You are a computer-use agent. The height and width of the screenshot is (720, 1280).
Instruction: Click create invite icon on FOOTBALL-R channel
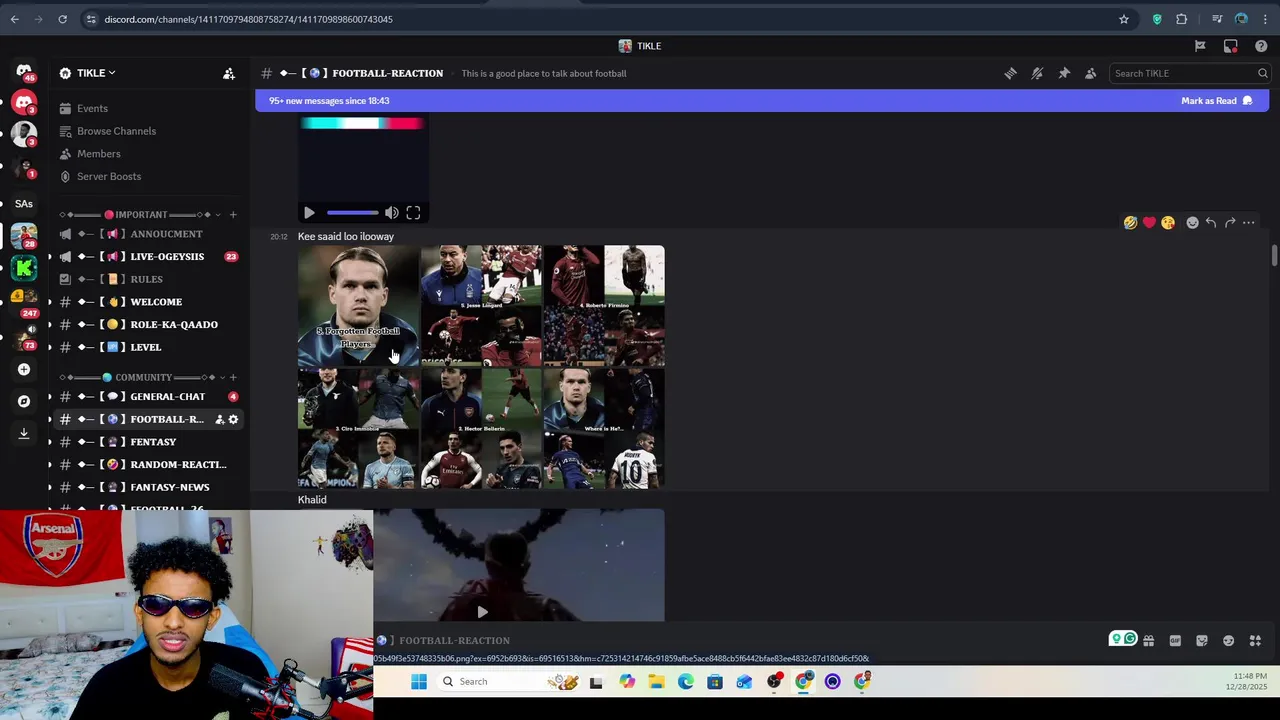click(219, 419)
